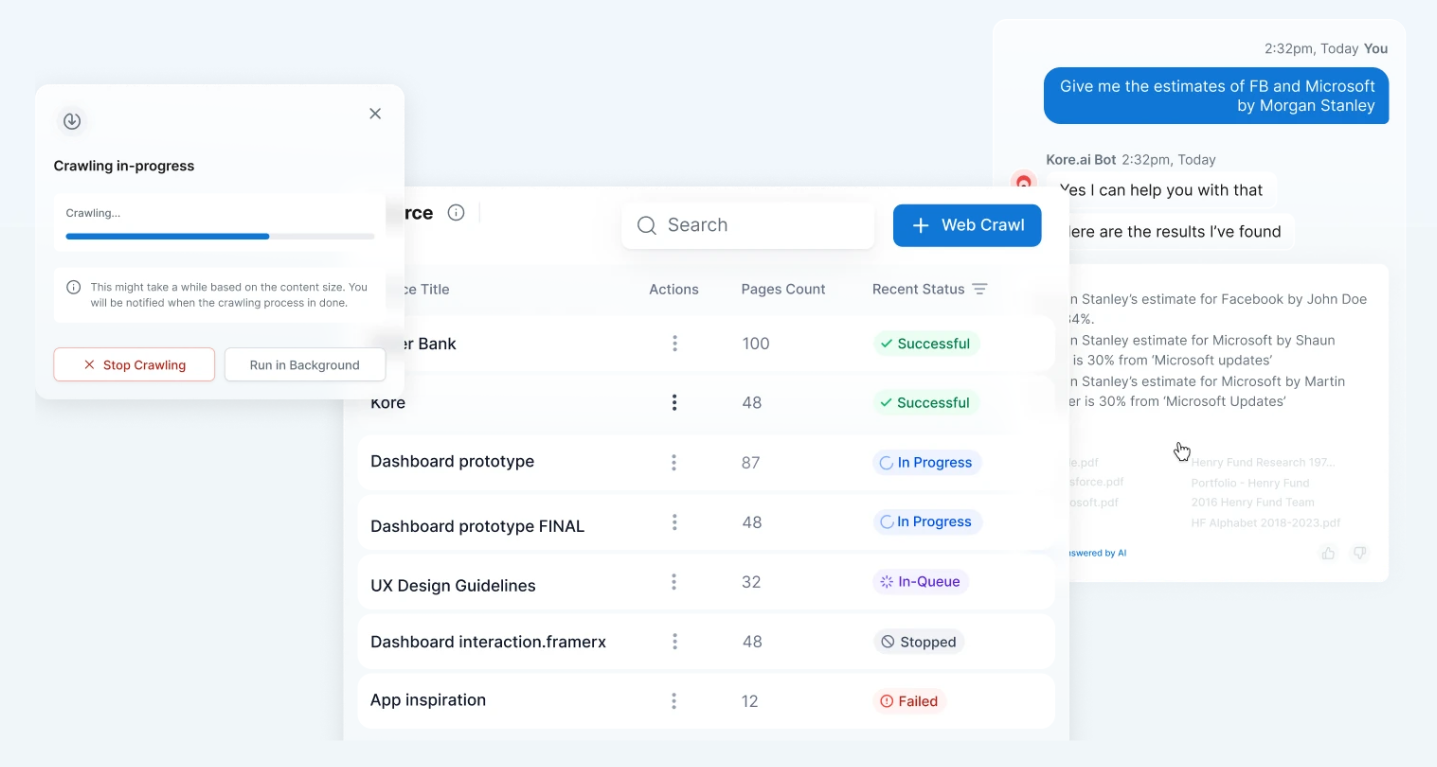This screenshot has width=1437, height=767.
Task: Select UX Design Guidelines title
Action: (453, 586)
